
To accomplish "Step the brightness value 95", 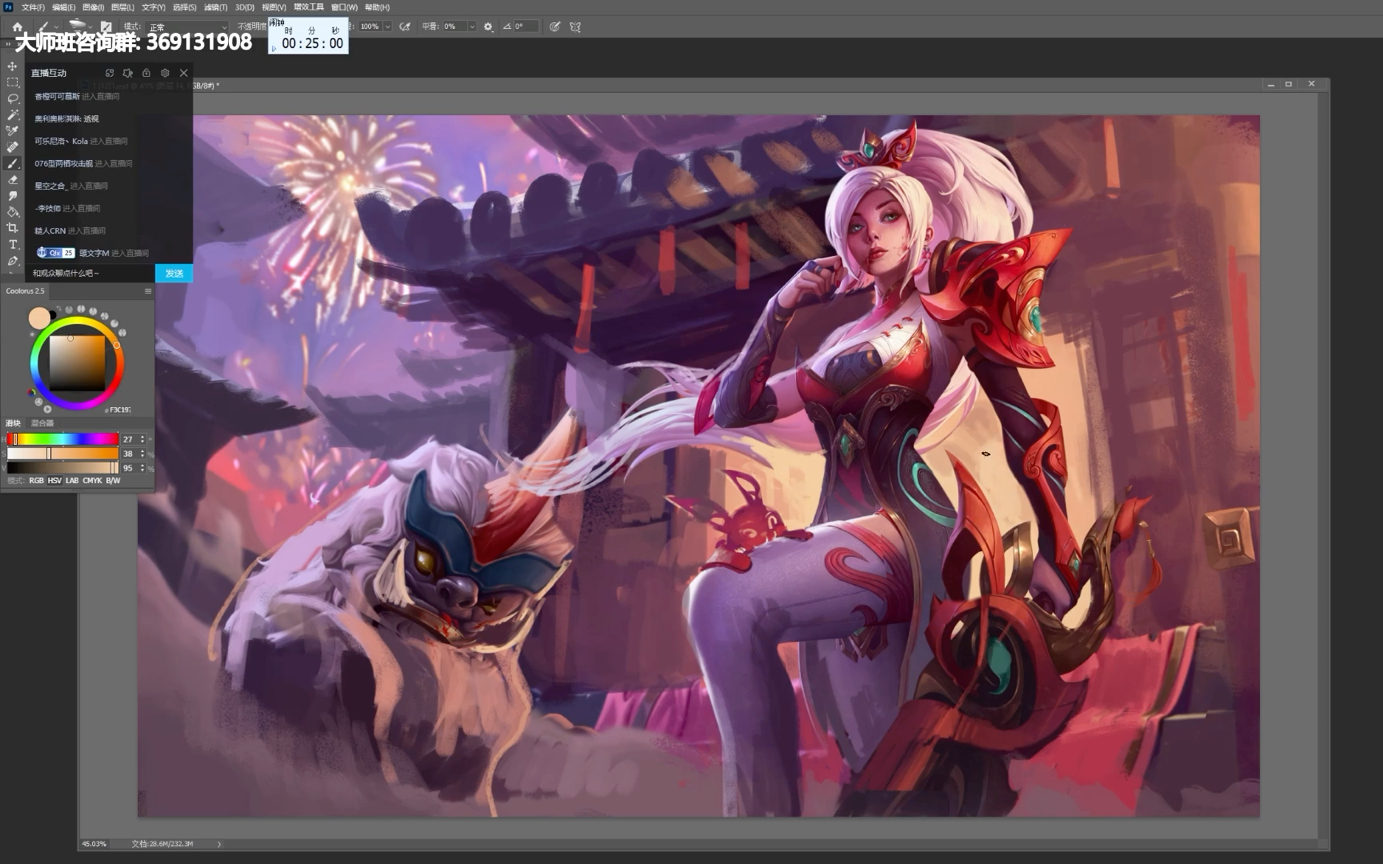I will coord(142,467).
